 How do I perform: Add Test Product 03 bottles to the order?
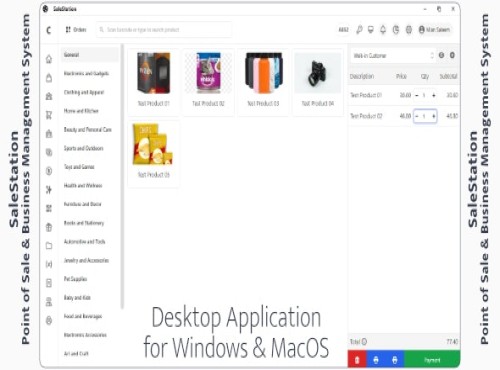coord(263,82)
